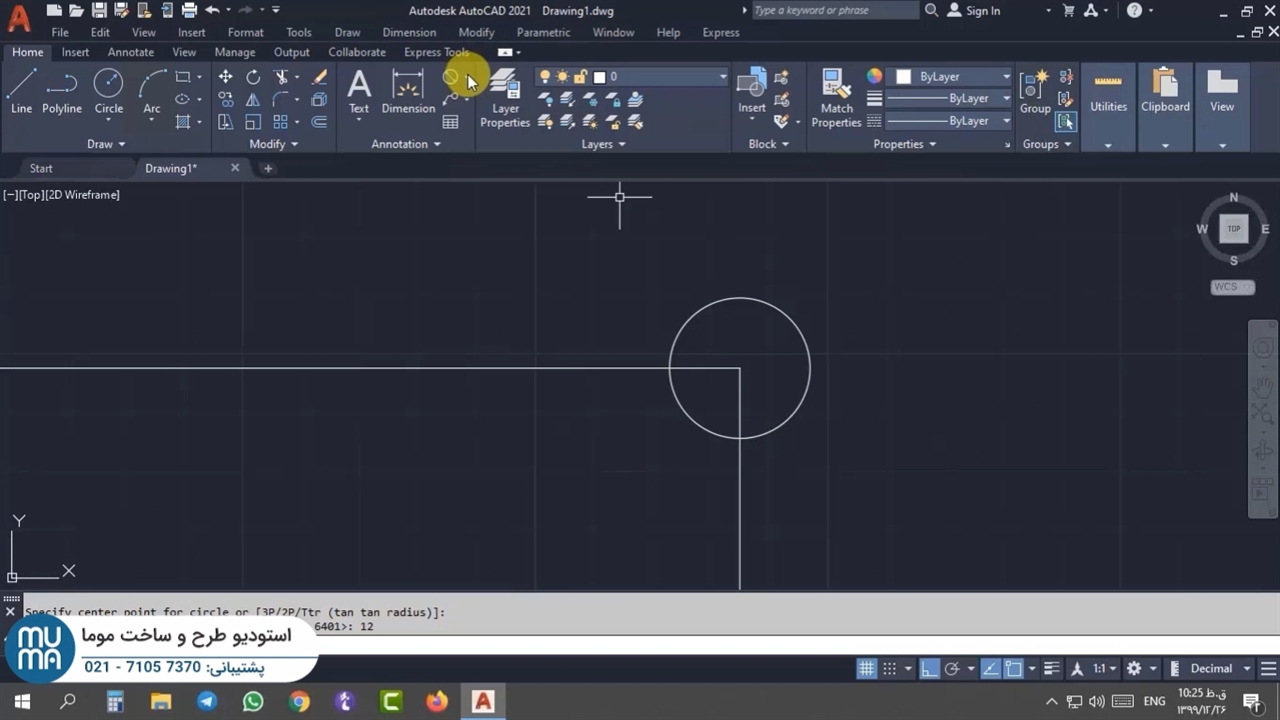The image size is (1280, 720).
Task: Click the Match Properties tool
Action: tap(836, 98)
